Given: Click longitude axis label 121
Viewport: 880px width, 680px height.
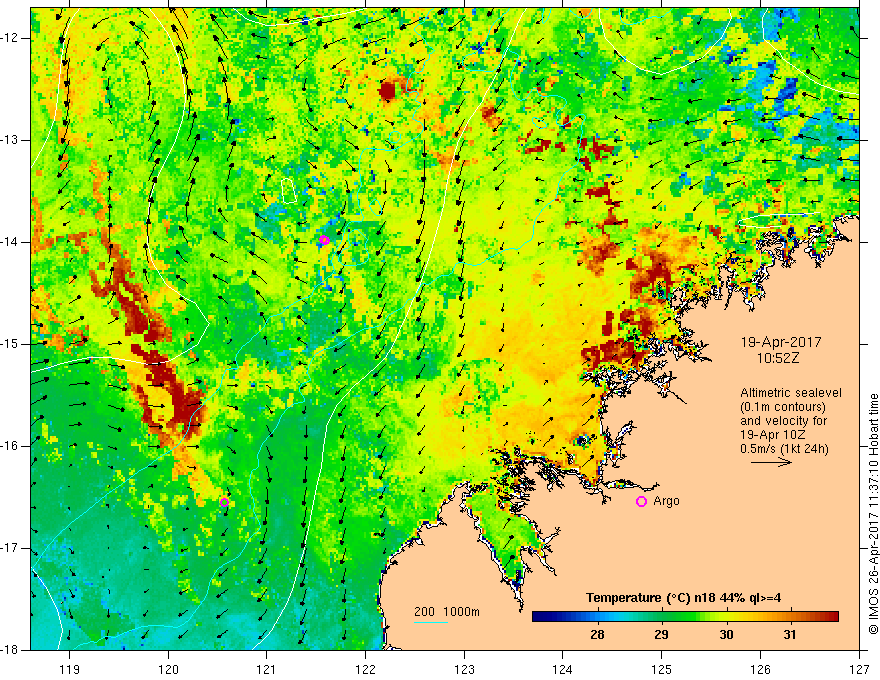Looking at the screenshot, I should tap(266, 669).
